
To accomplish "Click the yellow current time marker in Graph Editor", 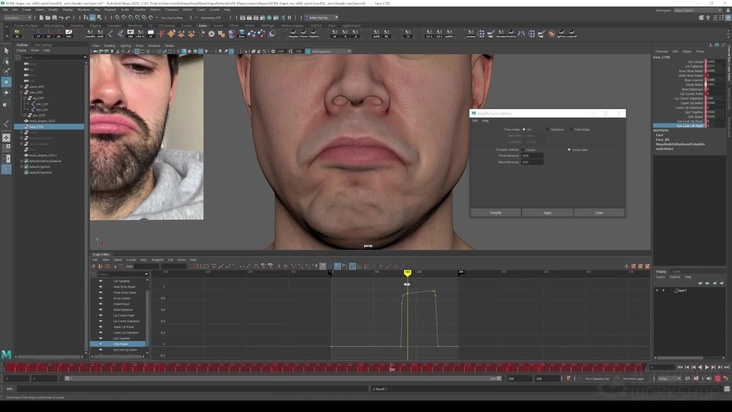I will pyautogui.click(x=408, y=272).
